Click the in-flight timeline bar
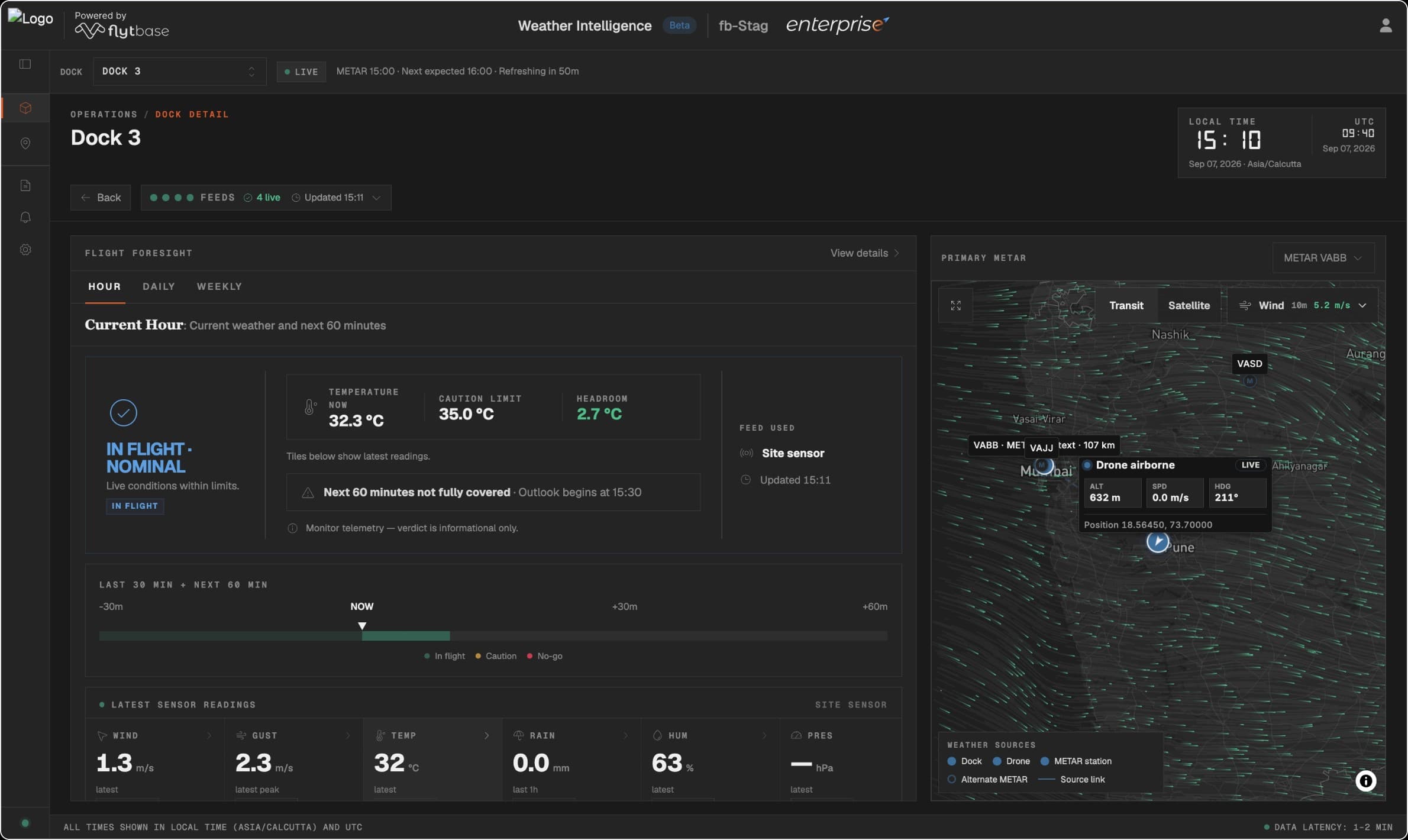The image size is (1408, 840). [406, 636]
